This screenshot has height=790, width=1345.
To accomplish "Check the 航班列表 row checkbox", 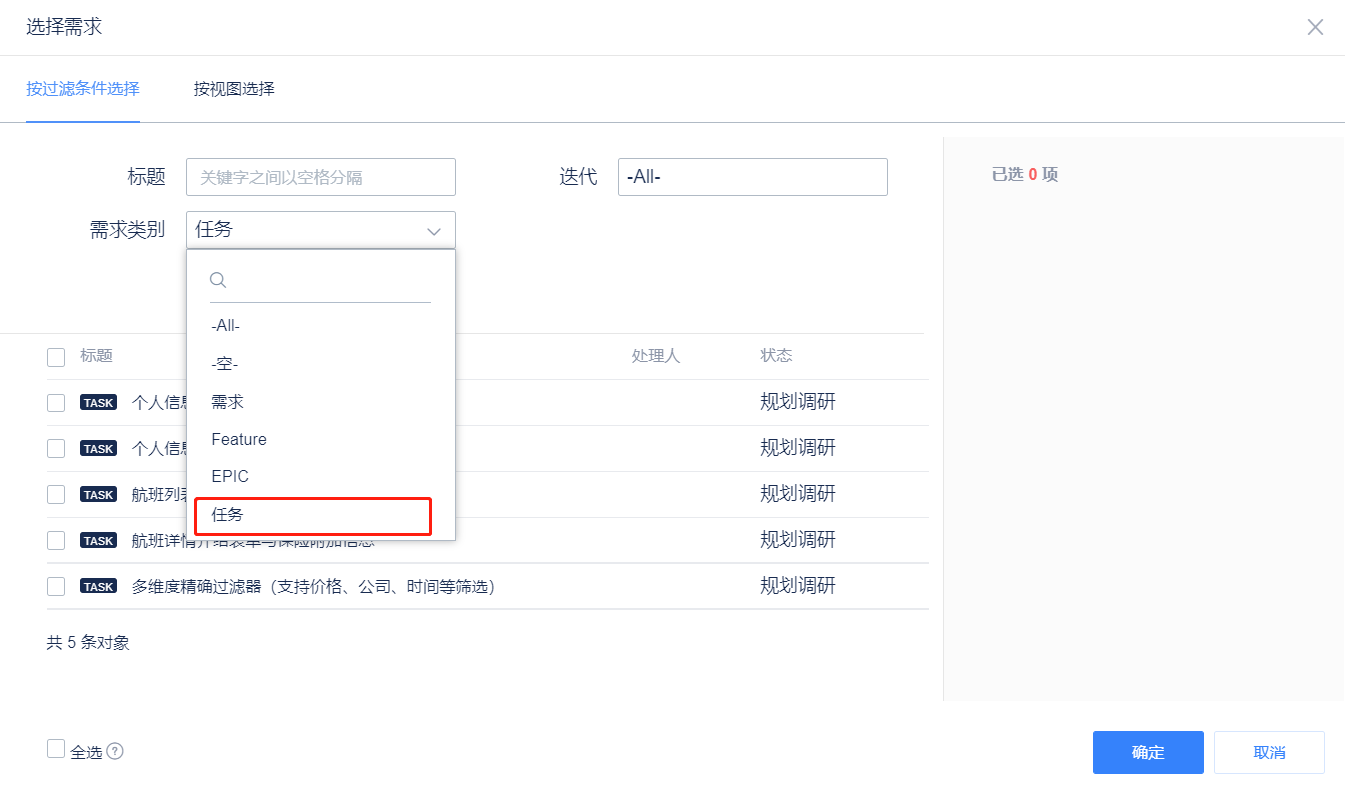I will [x=56, y=495].
